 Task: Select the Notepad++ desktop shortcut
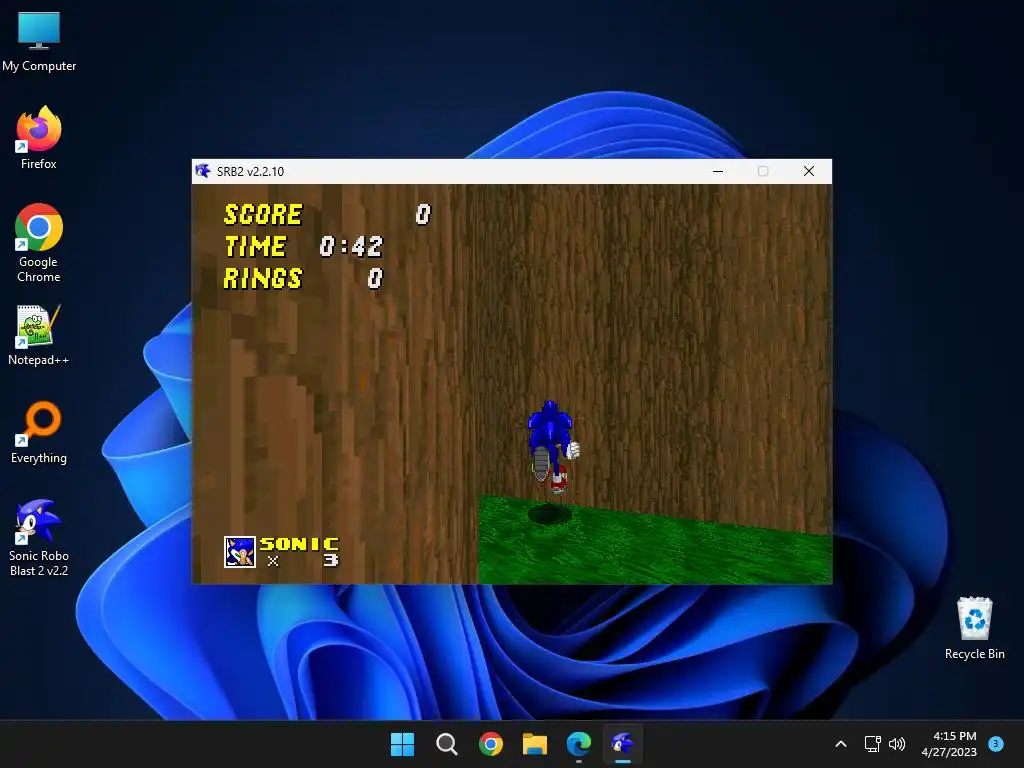[x=39, y=335]
